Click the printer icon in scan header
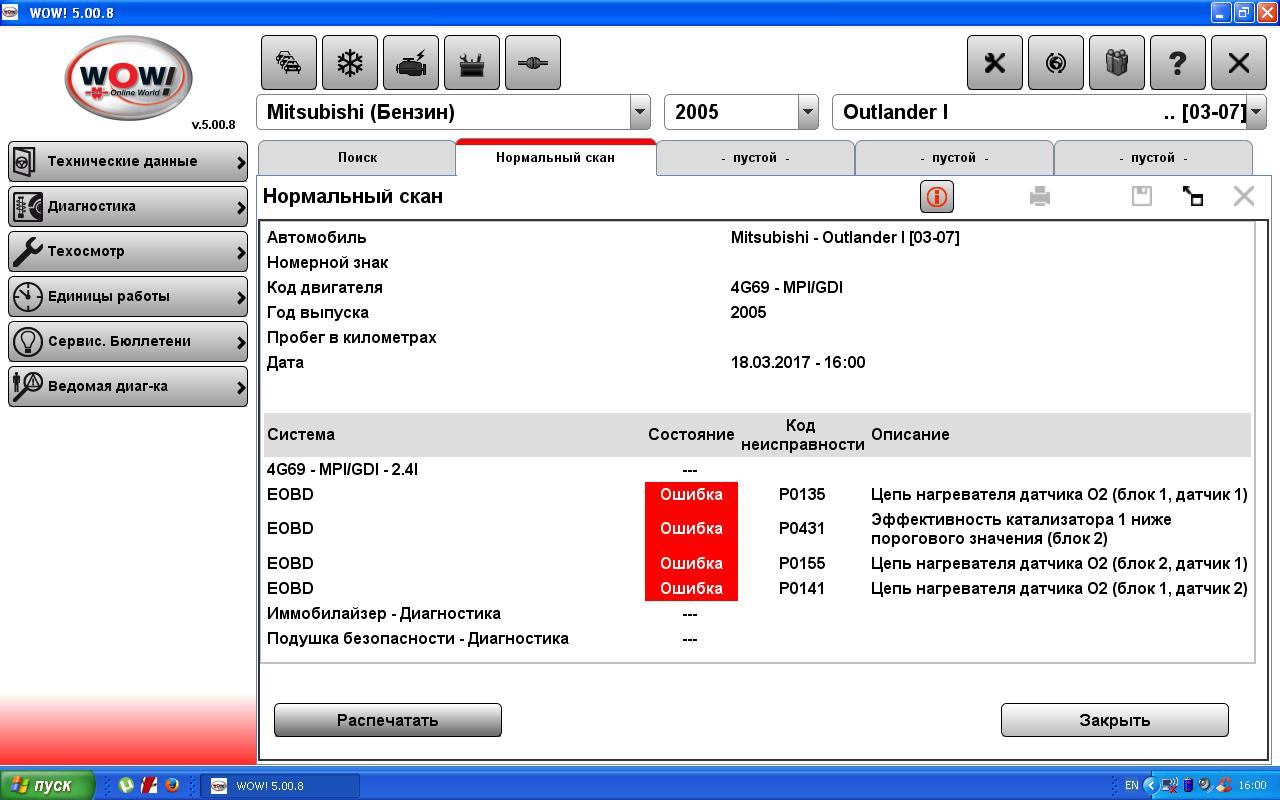The height and width of the screenshot is (800, 1280). 1040,196
